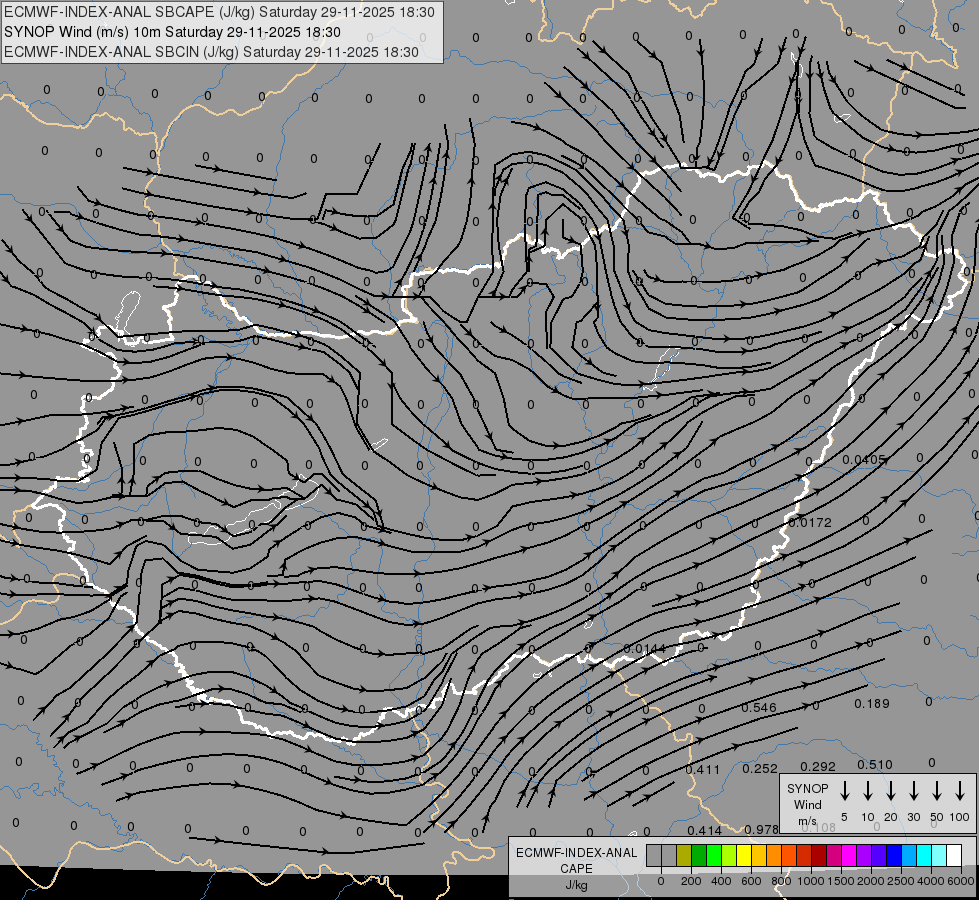The width and height of the screenshot is (979, 900).
Task: Click the 4000 tick label on CAPE scale
Action: [x=931, y=881]
